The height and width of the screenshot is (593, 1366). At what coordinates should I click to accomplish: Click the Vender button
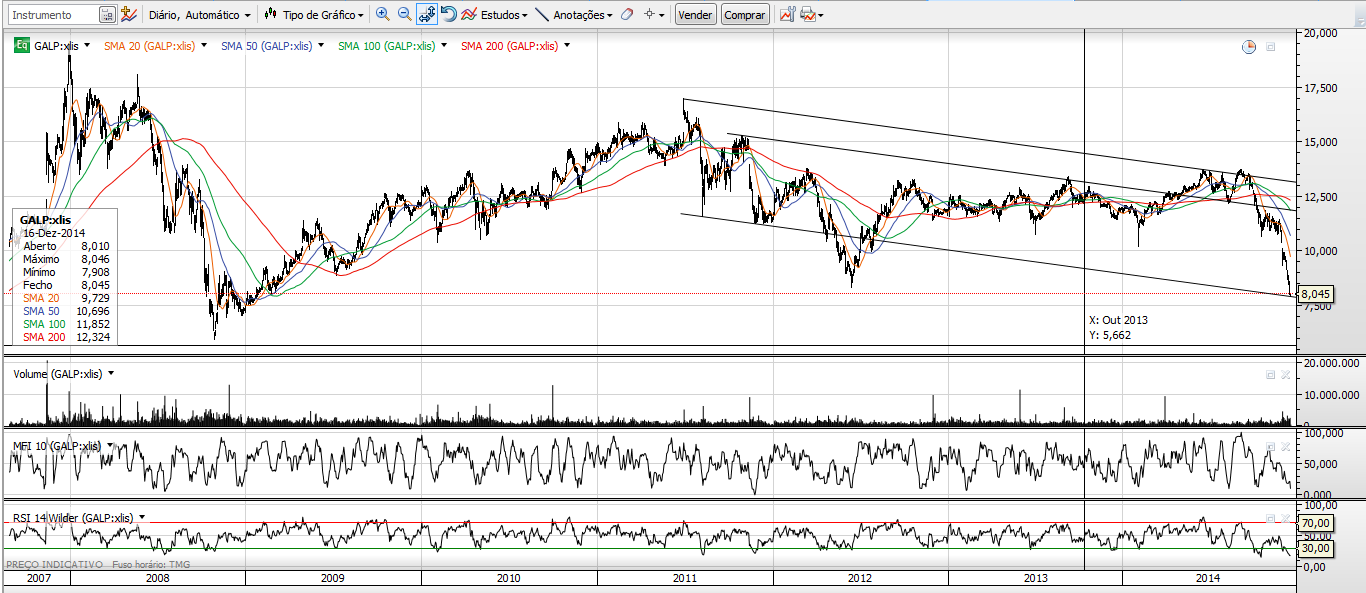[695, 15]
